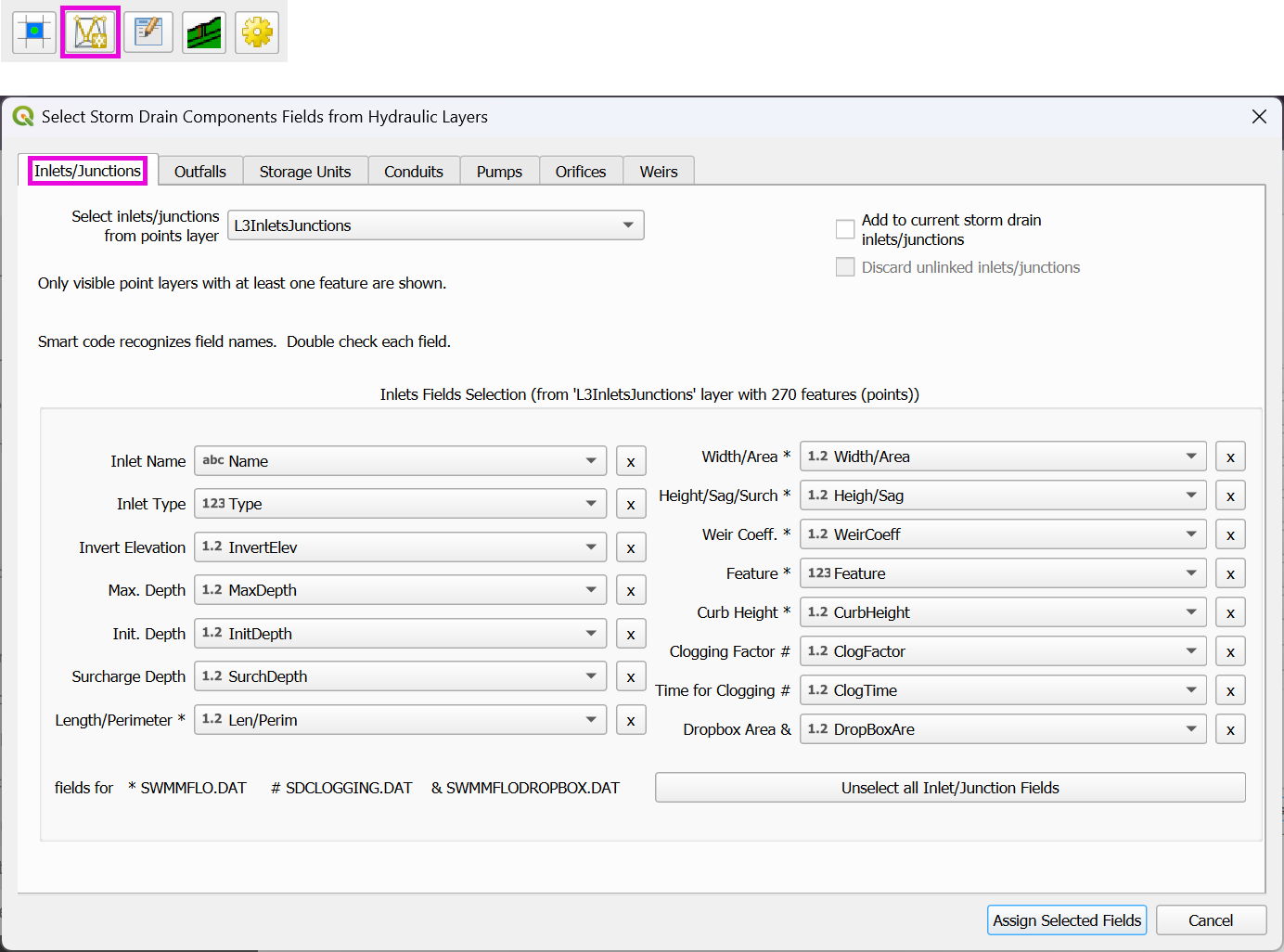Open the Storage Units tab
This screenshot has height=952, width=1284.
coord(305,172)
